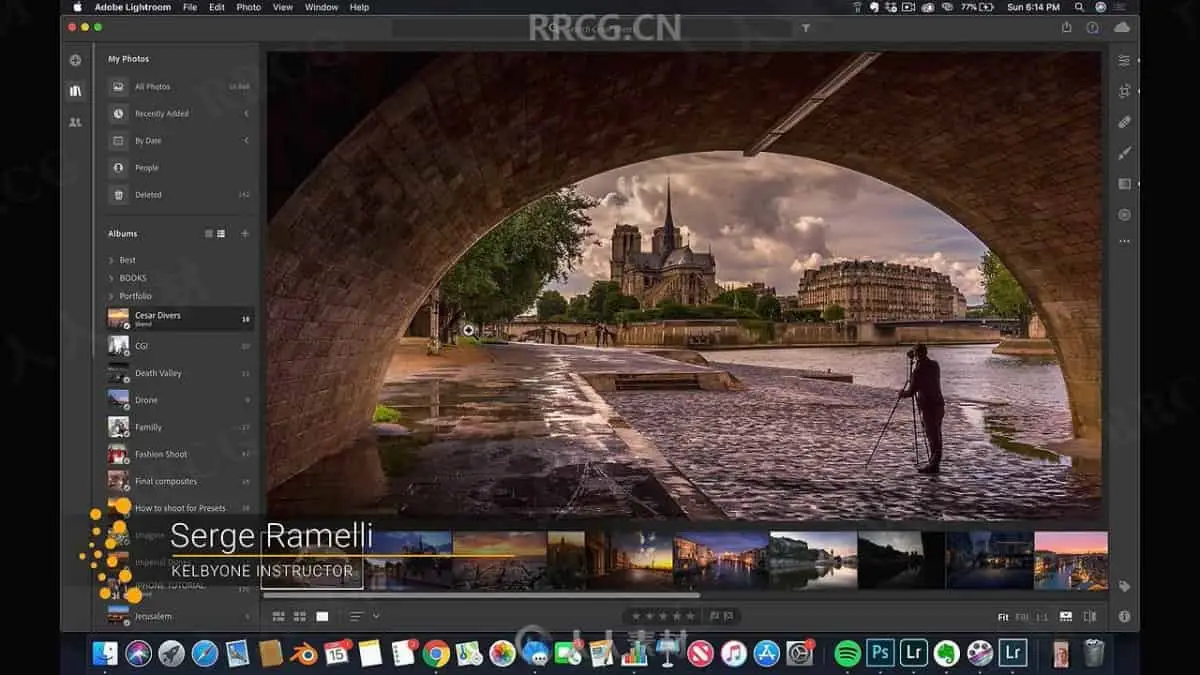Expand the Best album folder
Viewport: 1200px width, 675px height.
point(111,260)
